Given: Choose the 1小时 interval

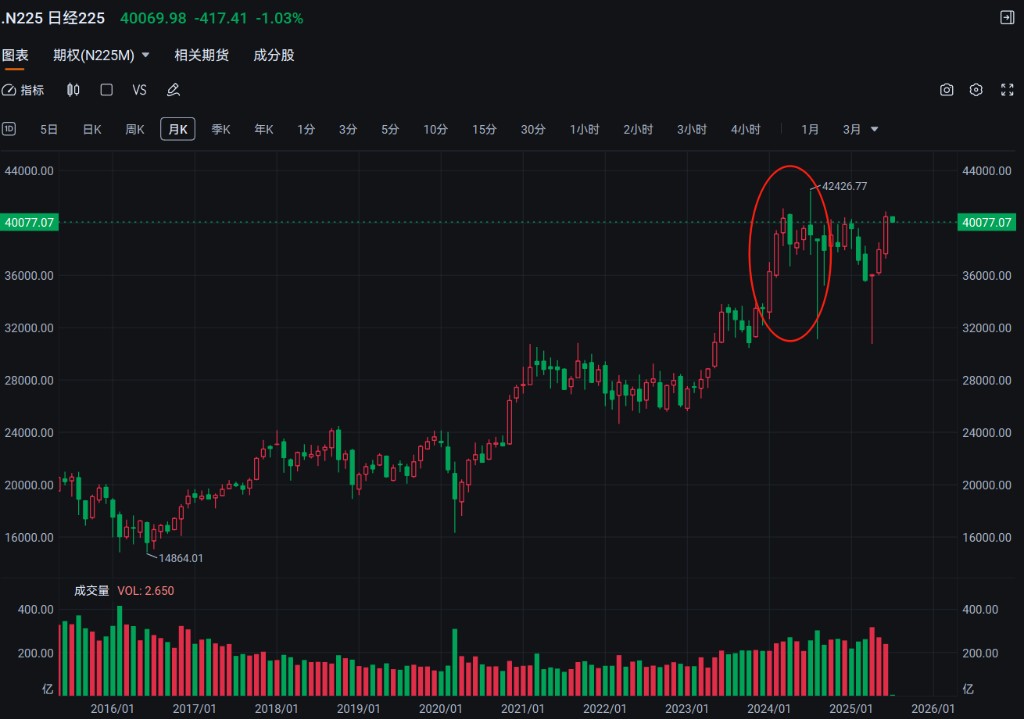Looking at the screenshot, I should pyautogui.click(x=584, y=129).
